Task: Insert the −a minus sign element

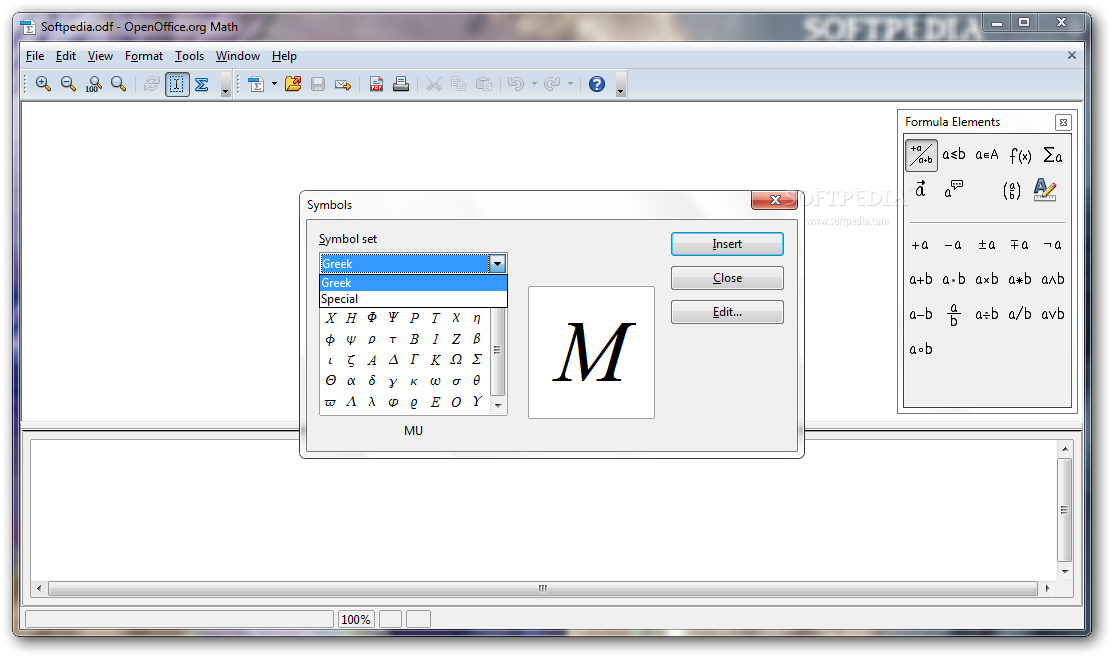Action: 953,245
